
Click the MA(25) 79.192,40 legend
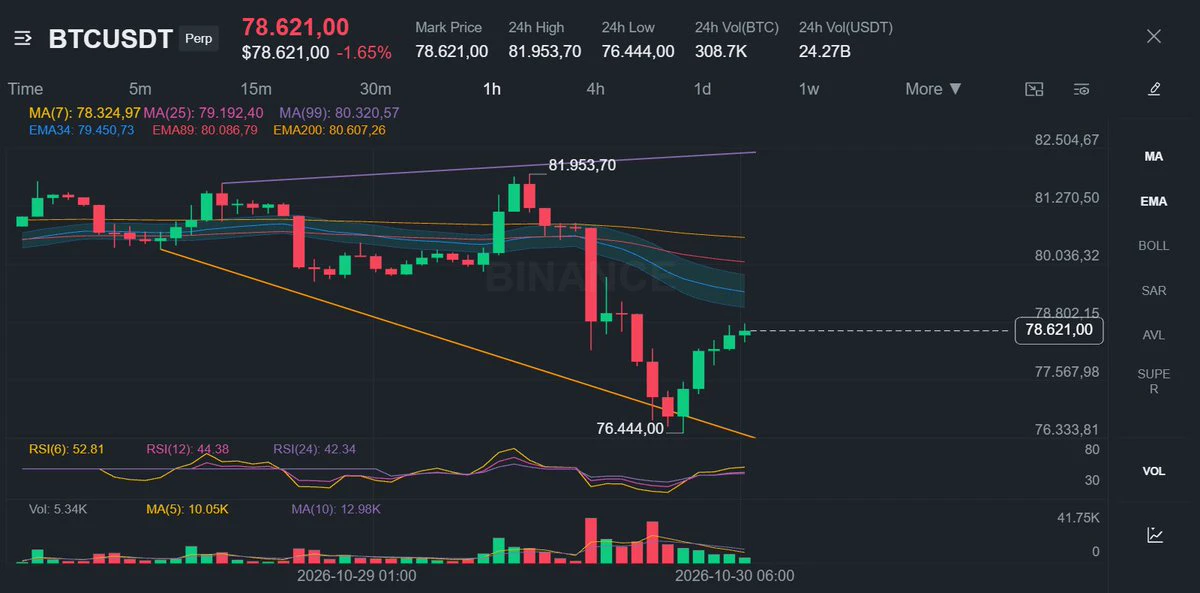point(203,113)
